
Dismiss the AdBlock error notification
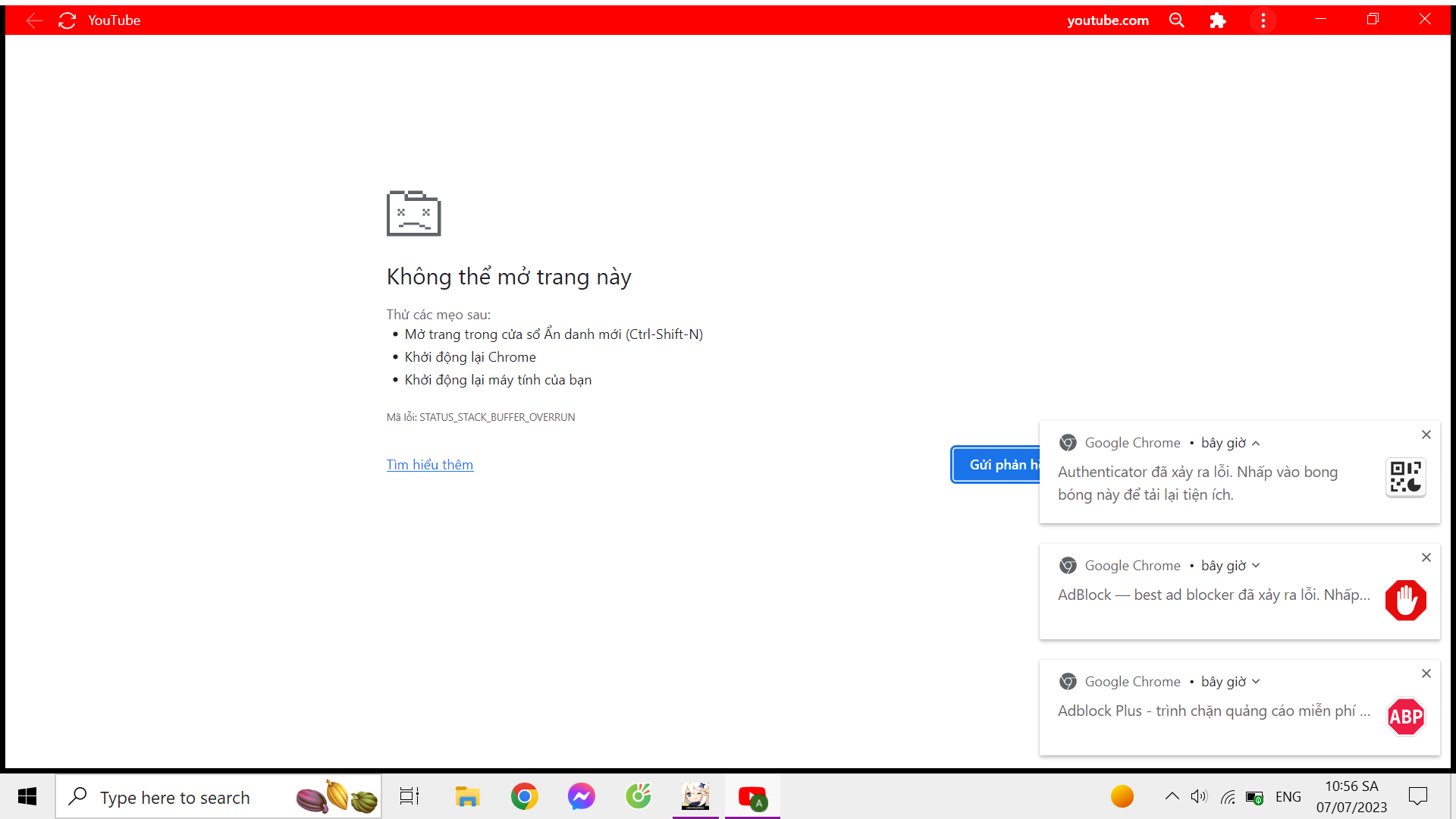1426,557
